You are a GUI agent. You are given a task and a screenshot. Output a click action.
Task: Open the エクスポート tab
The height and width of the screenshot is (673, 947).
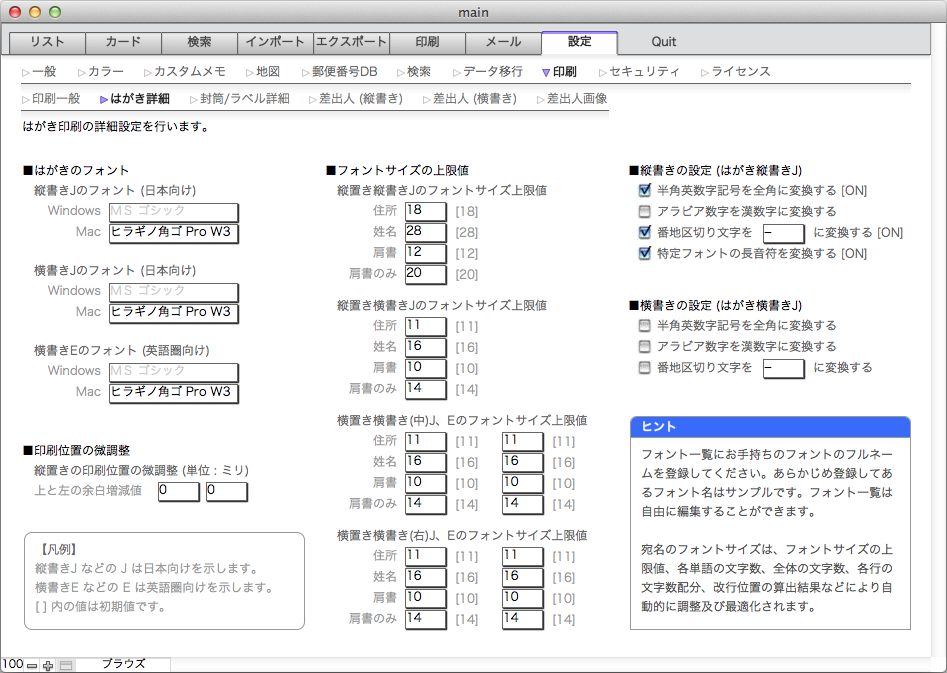coord(350,42)
